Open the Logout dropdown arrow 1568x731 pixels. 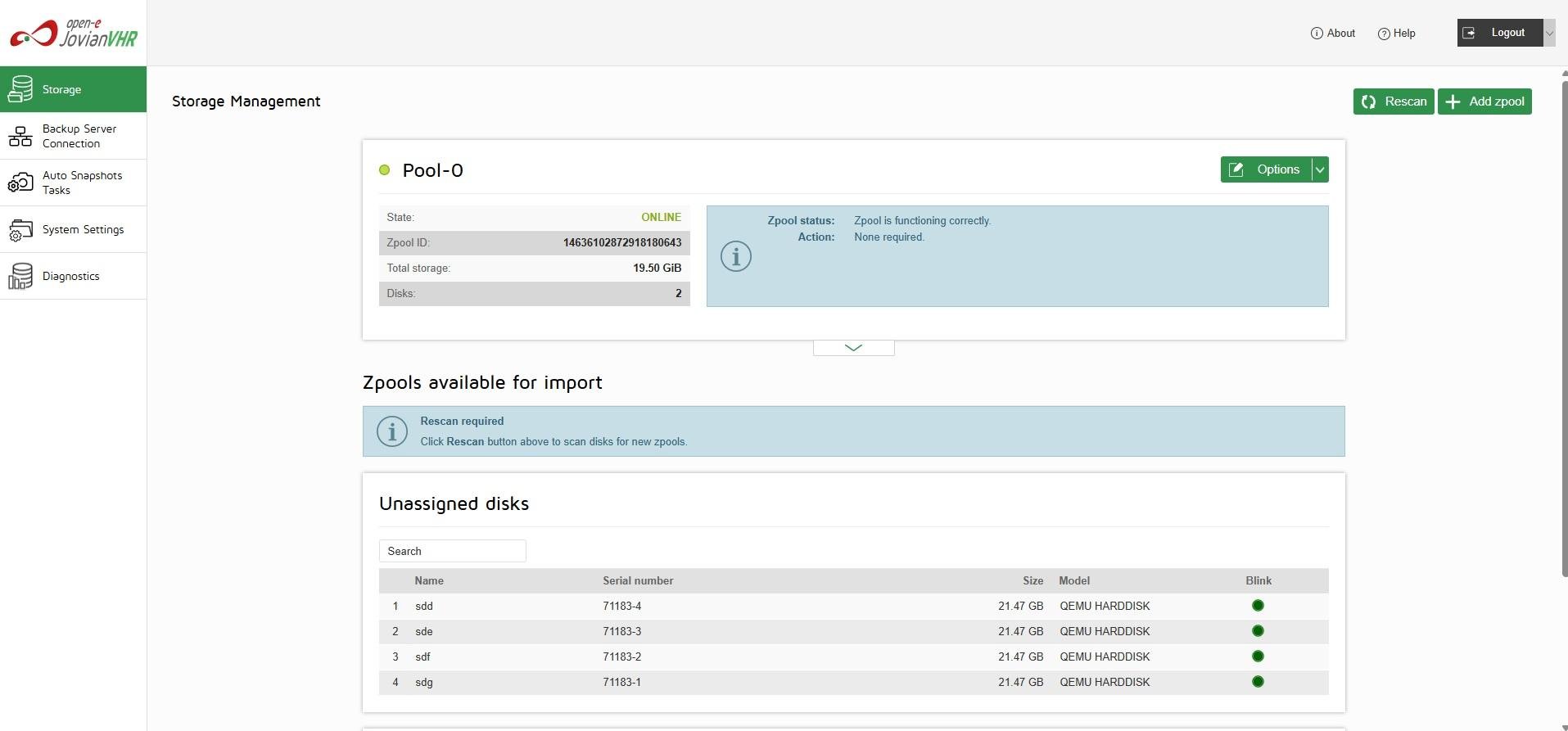pyautogui.click(x=1549, y=33)
